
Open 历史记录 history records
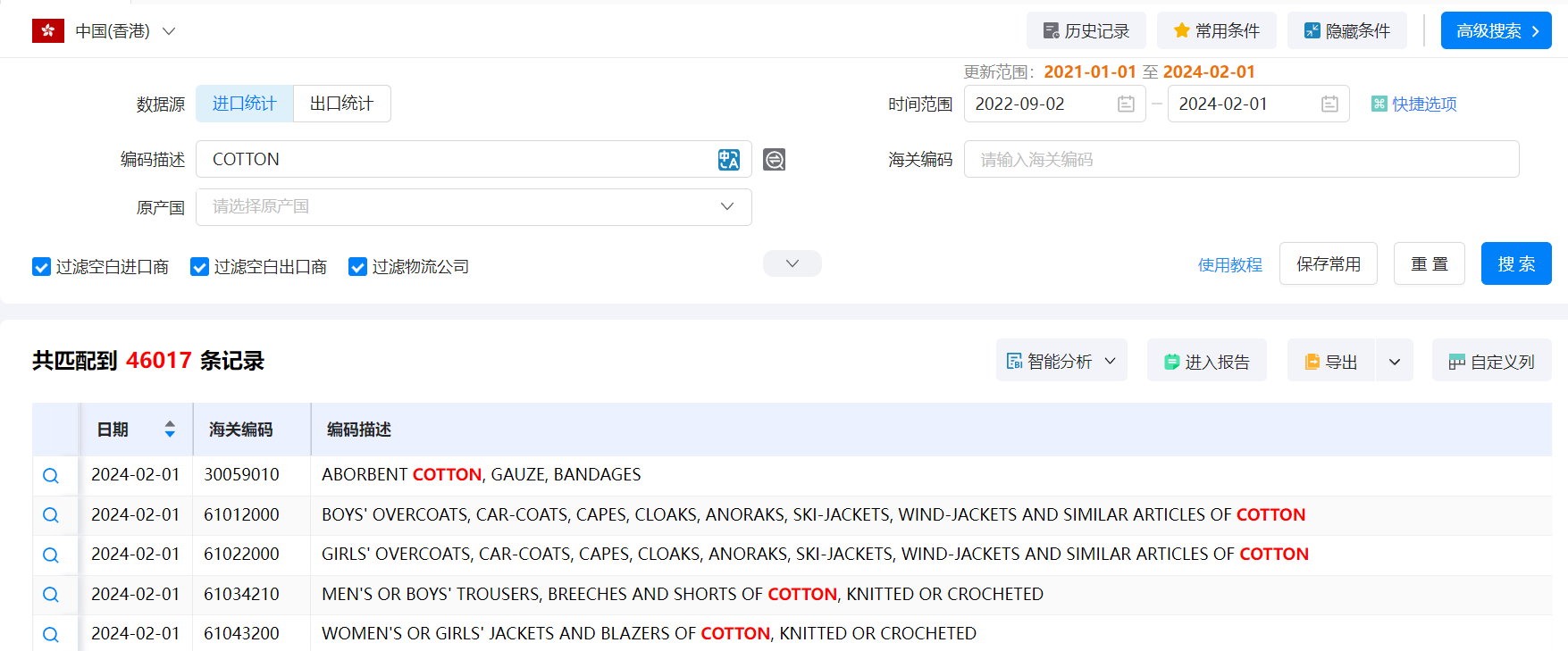point(1086,31)
